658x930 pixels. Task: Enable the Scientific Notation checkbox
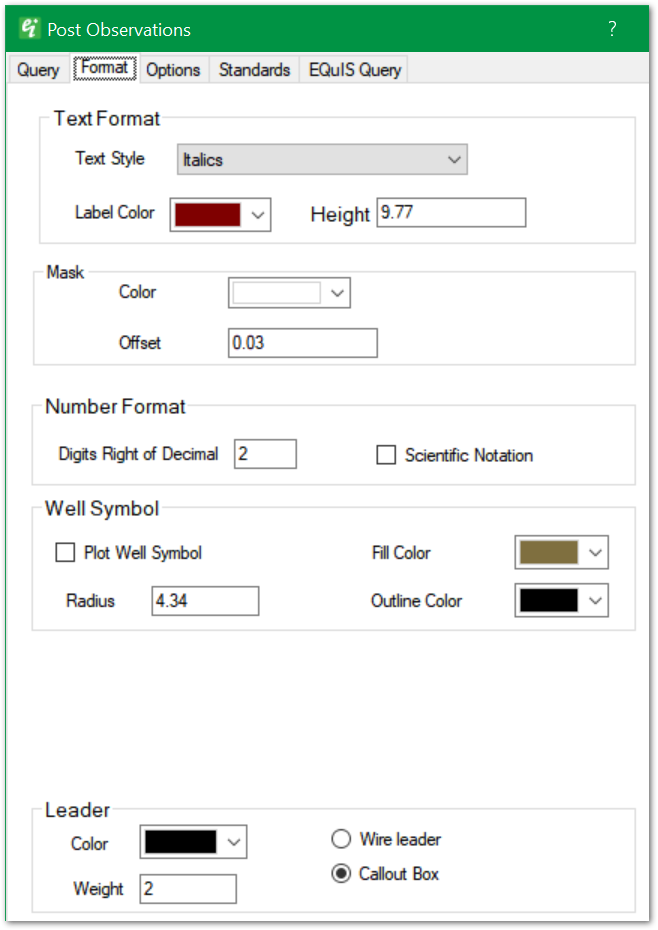[386, 455]
